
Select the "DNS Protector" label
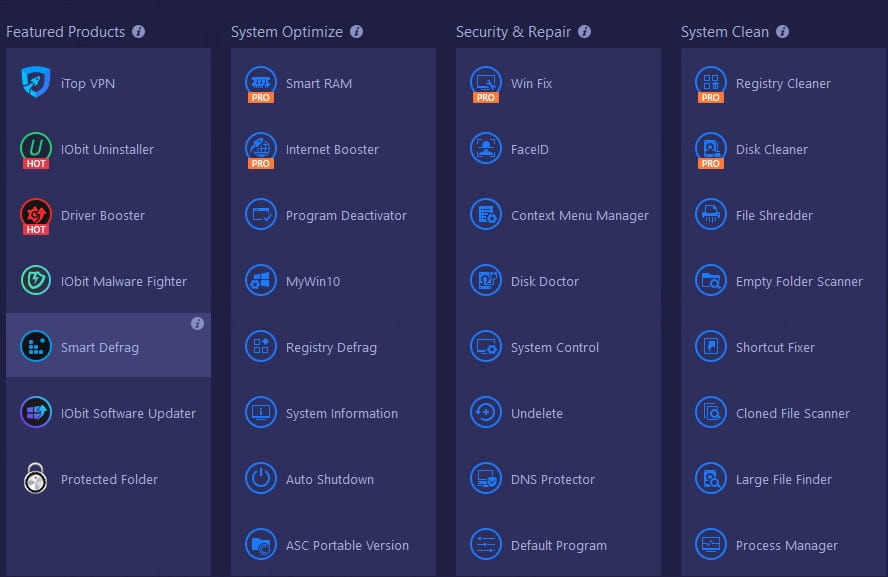coord(553,480)
